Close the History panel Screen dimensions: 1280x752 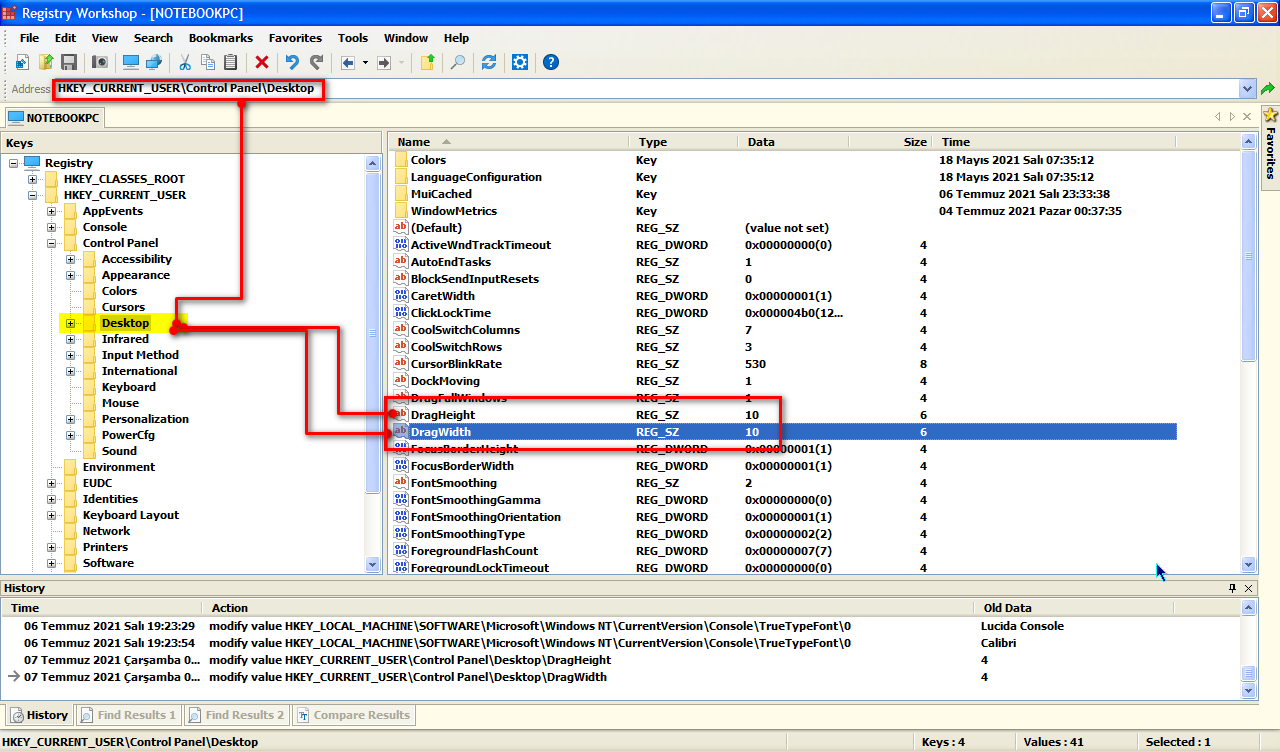pyautogui.click(x=1248, y=588)
